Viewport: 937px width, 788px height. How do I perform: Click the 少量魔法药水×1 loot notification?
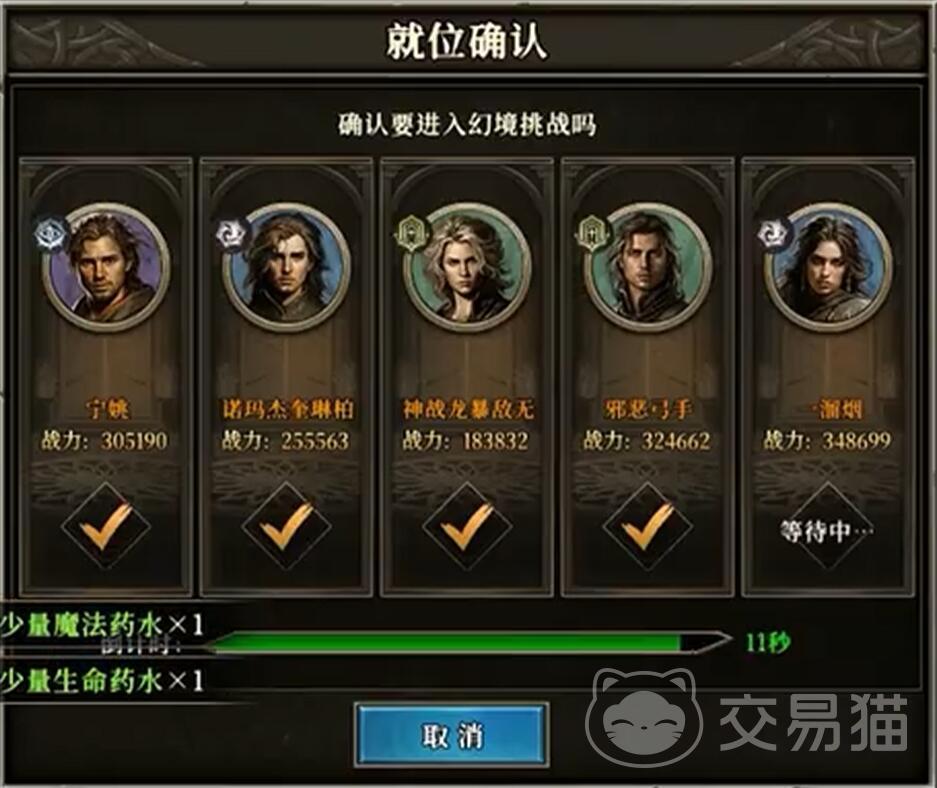point(102,625)
